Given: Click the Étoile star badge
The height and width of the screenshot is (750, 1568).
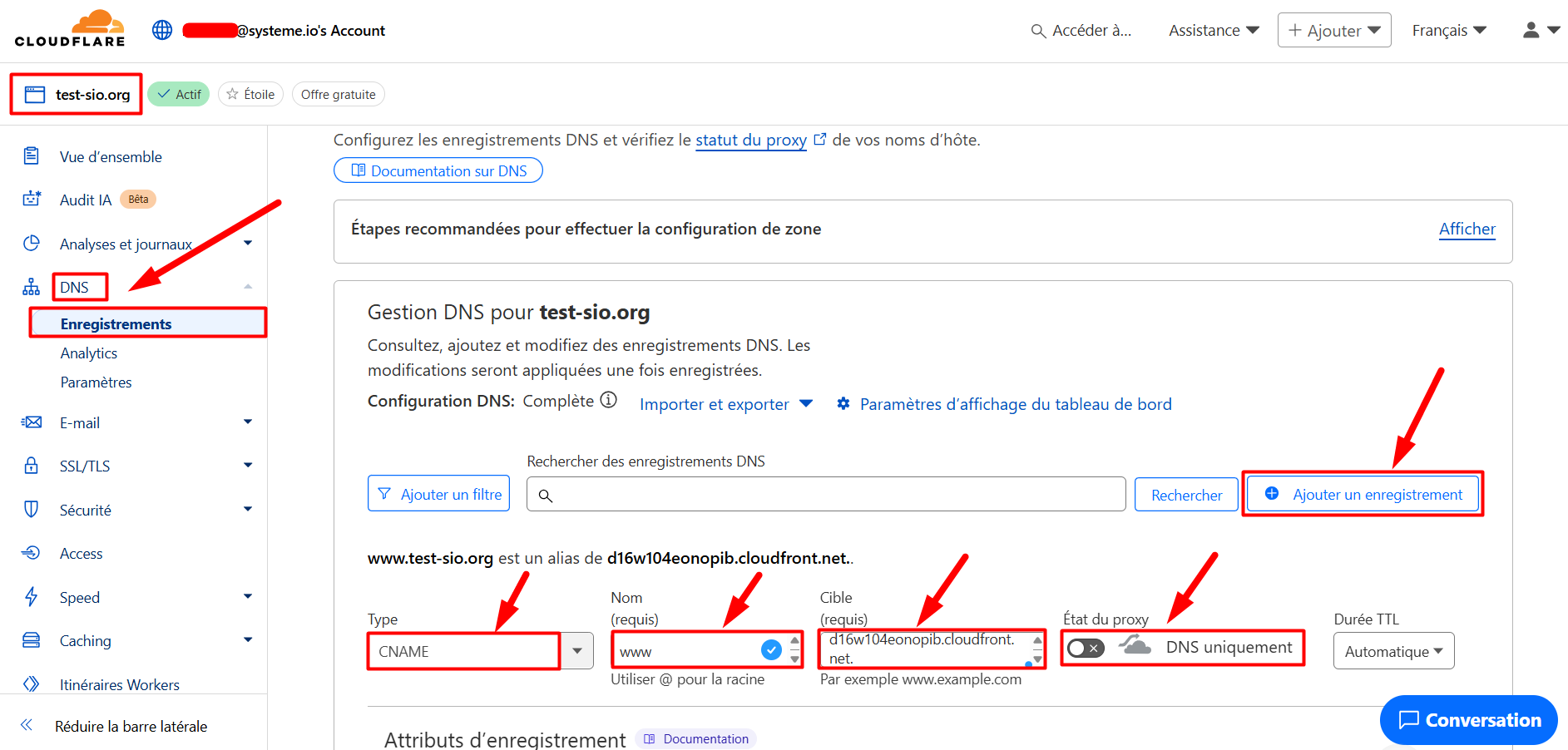Looking at the screenshot, I should (250, 94).
